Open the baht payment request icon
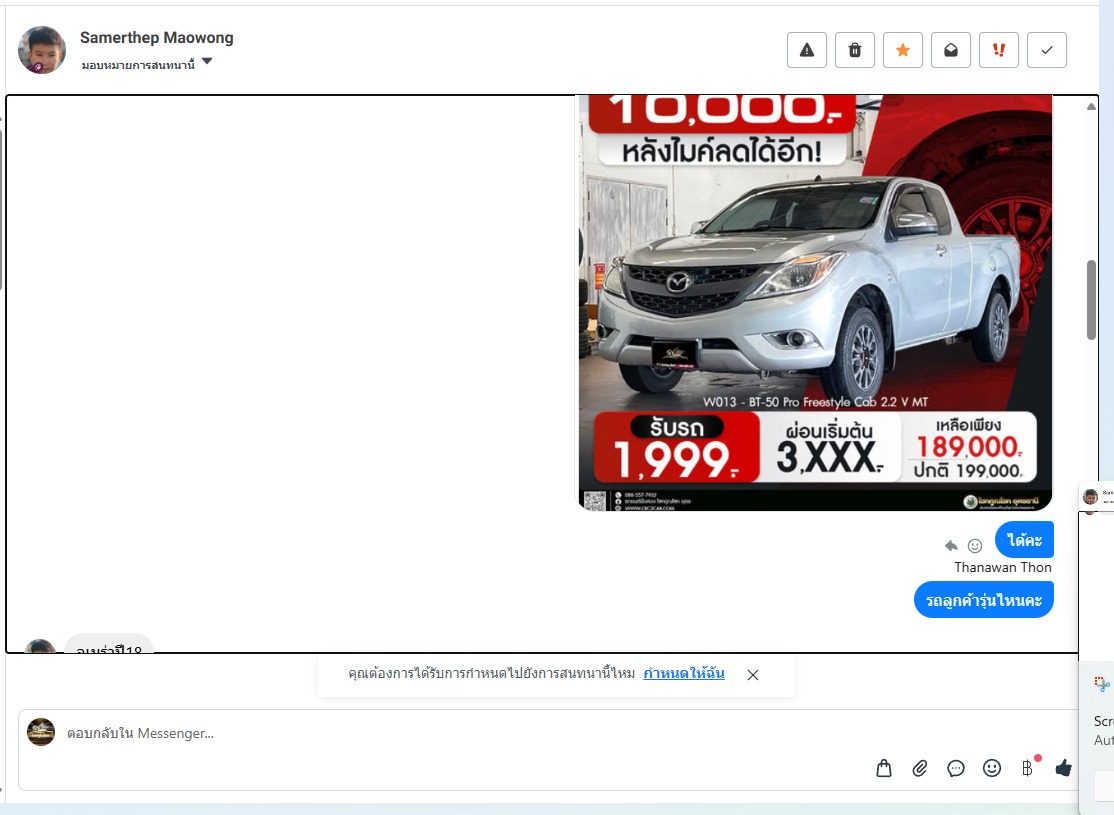The height and width of the screenshot is (815, 1114). click(x=1028, y=767)
